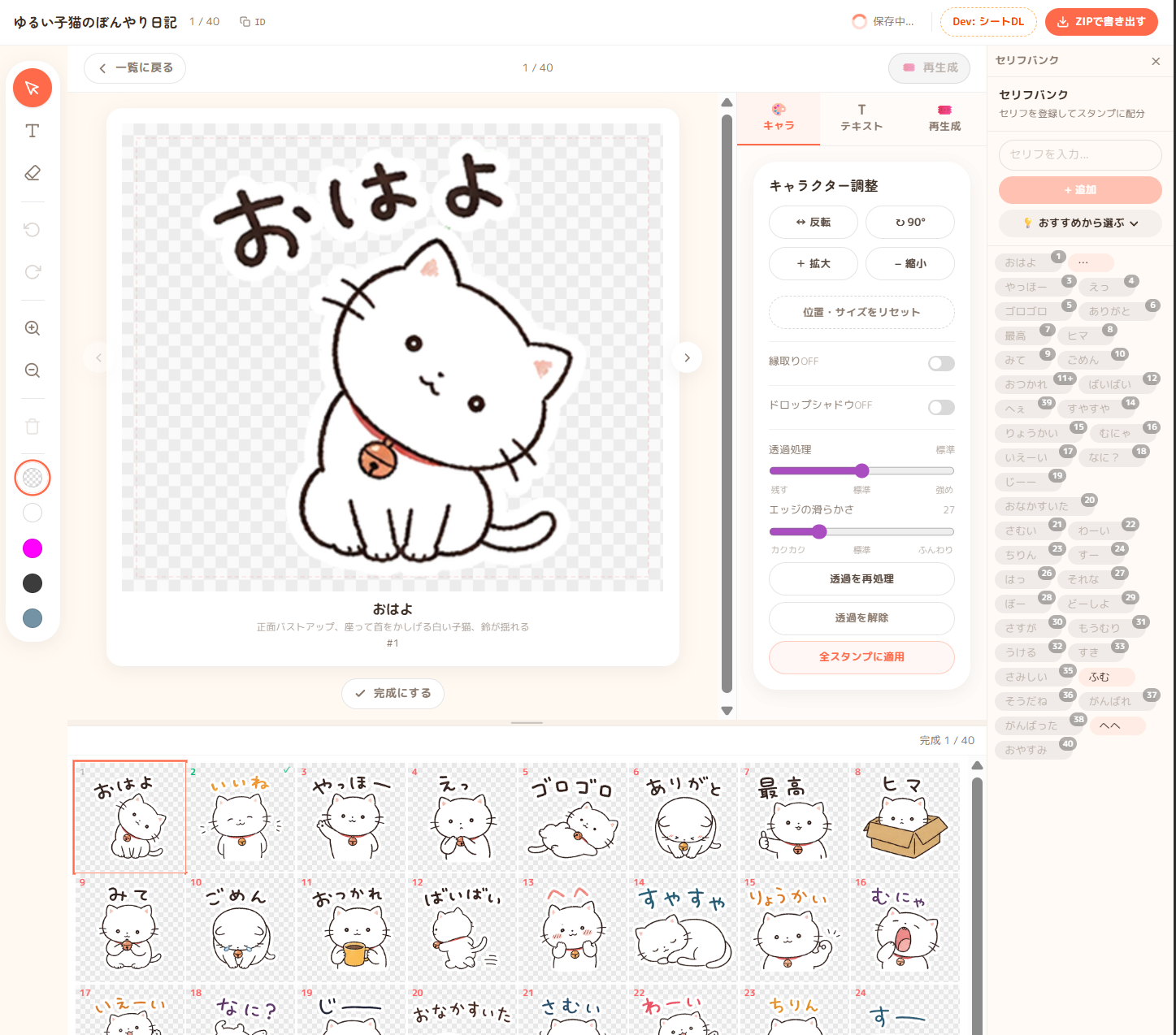
Task: Close the セリフバンク panel
Action: pos(1156,61)
